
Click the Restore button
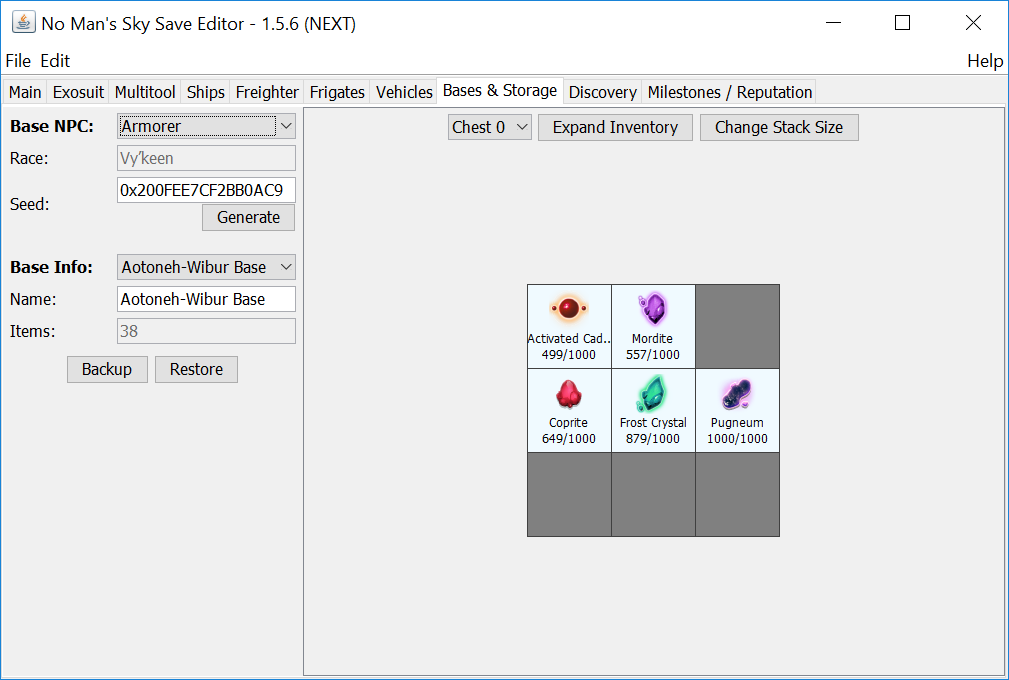pyautogui.click(x=196, y=369)
